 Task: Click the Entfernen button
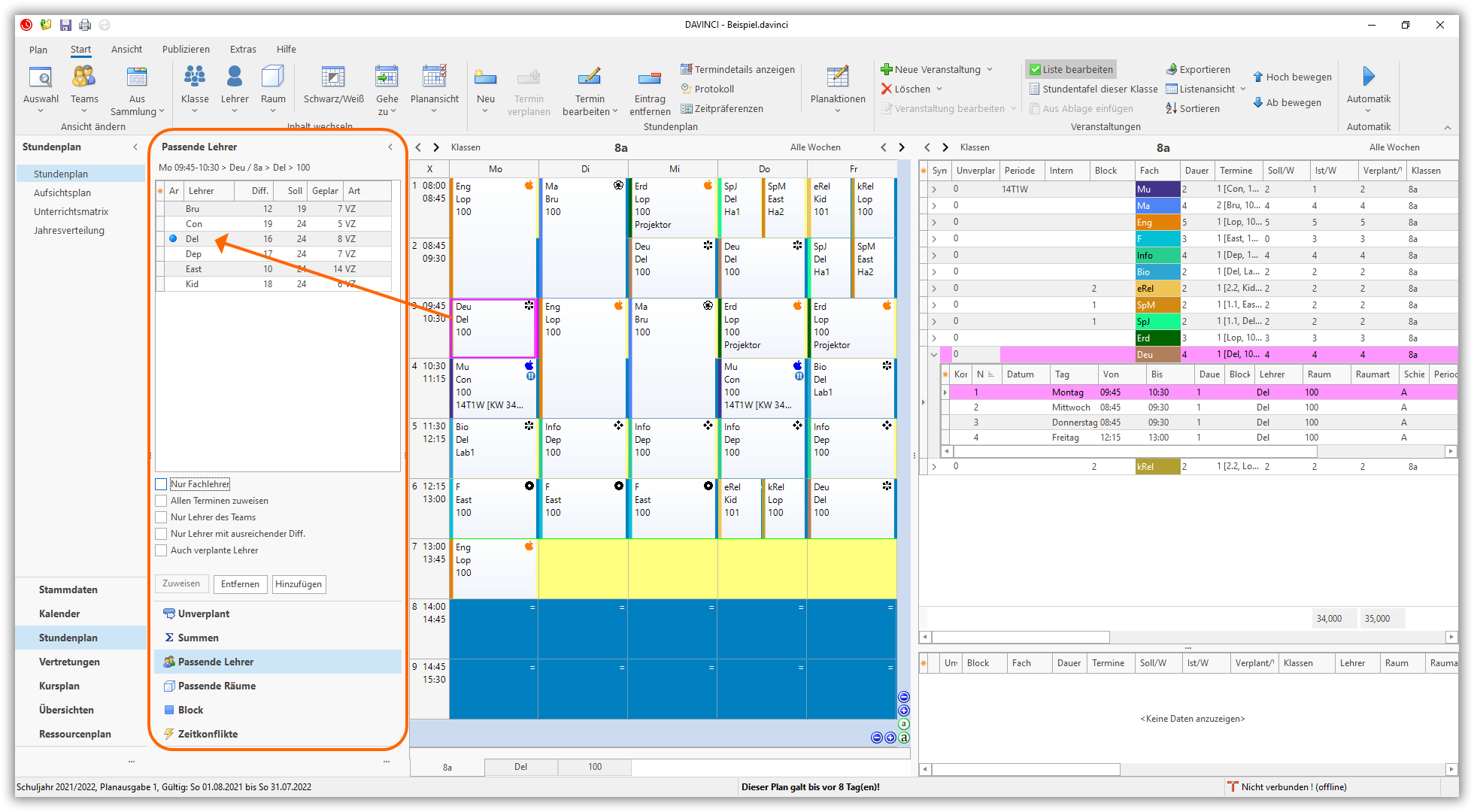pyautogui.click(x=240, y=584)
